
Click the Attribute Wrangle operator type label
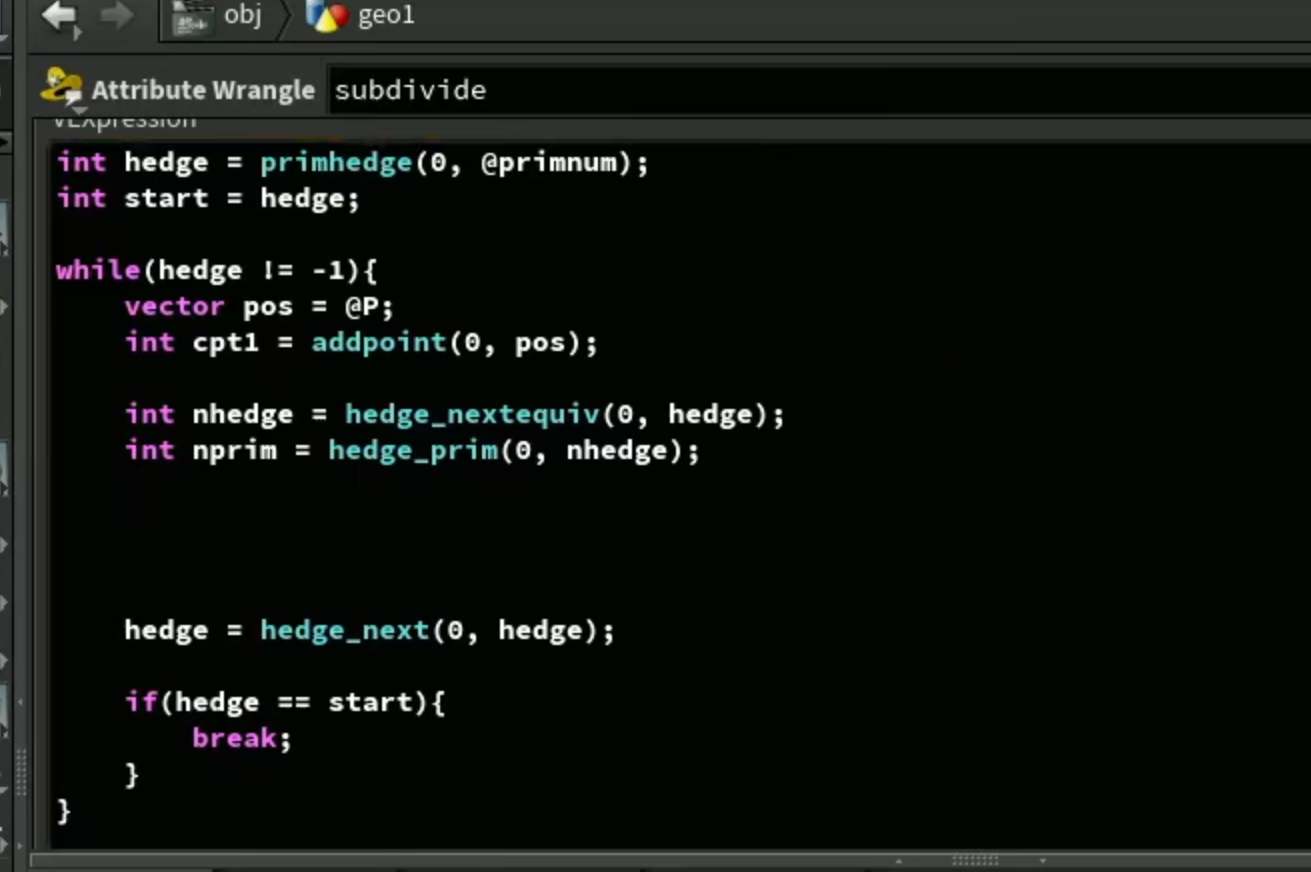coord(203,91)
